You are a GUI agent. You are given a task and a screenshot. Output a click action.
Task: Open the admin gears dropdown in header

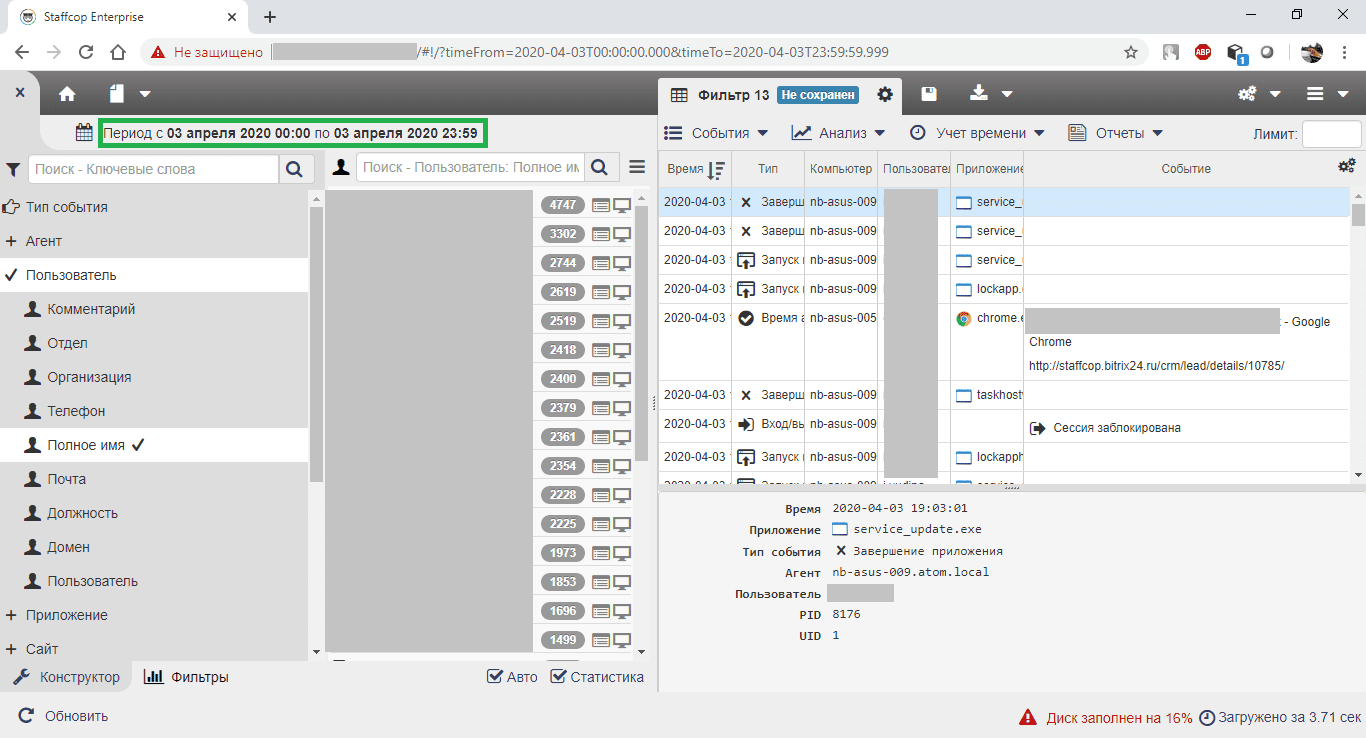1259,94
